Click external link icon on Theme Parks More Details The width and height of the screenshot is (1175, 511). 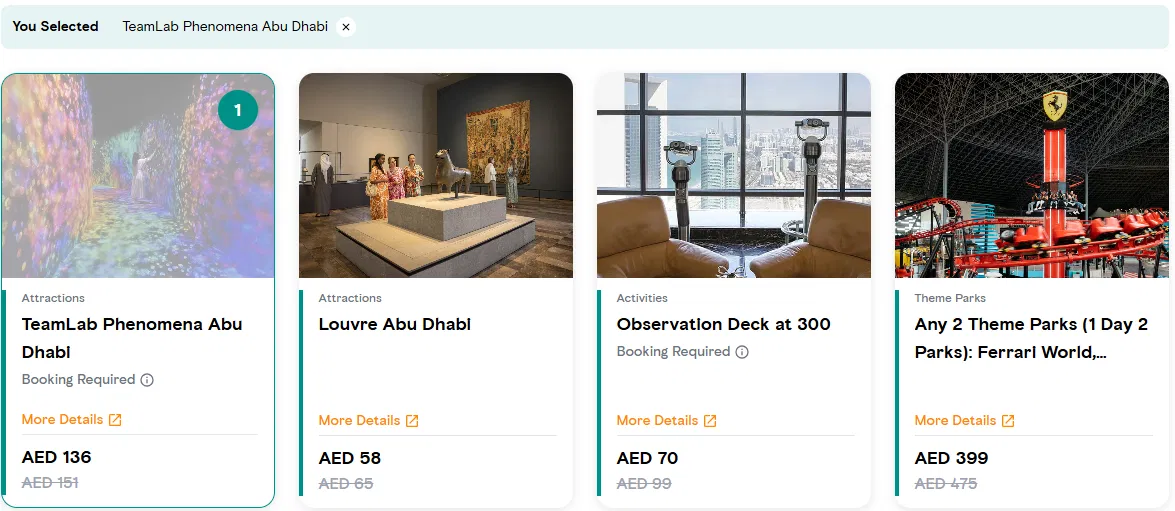click(x=1008, y=421)
